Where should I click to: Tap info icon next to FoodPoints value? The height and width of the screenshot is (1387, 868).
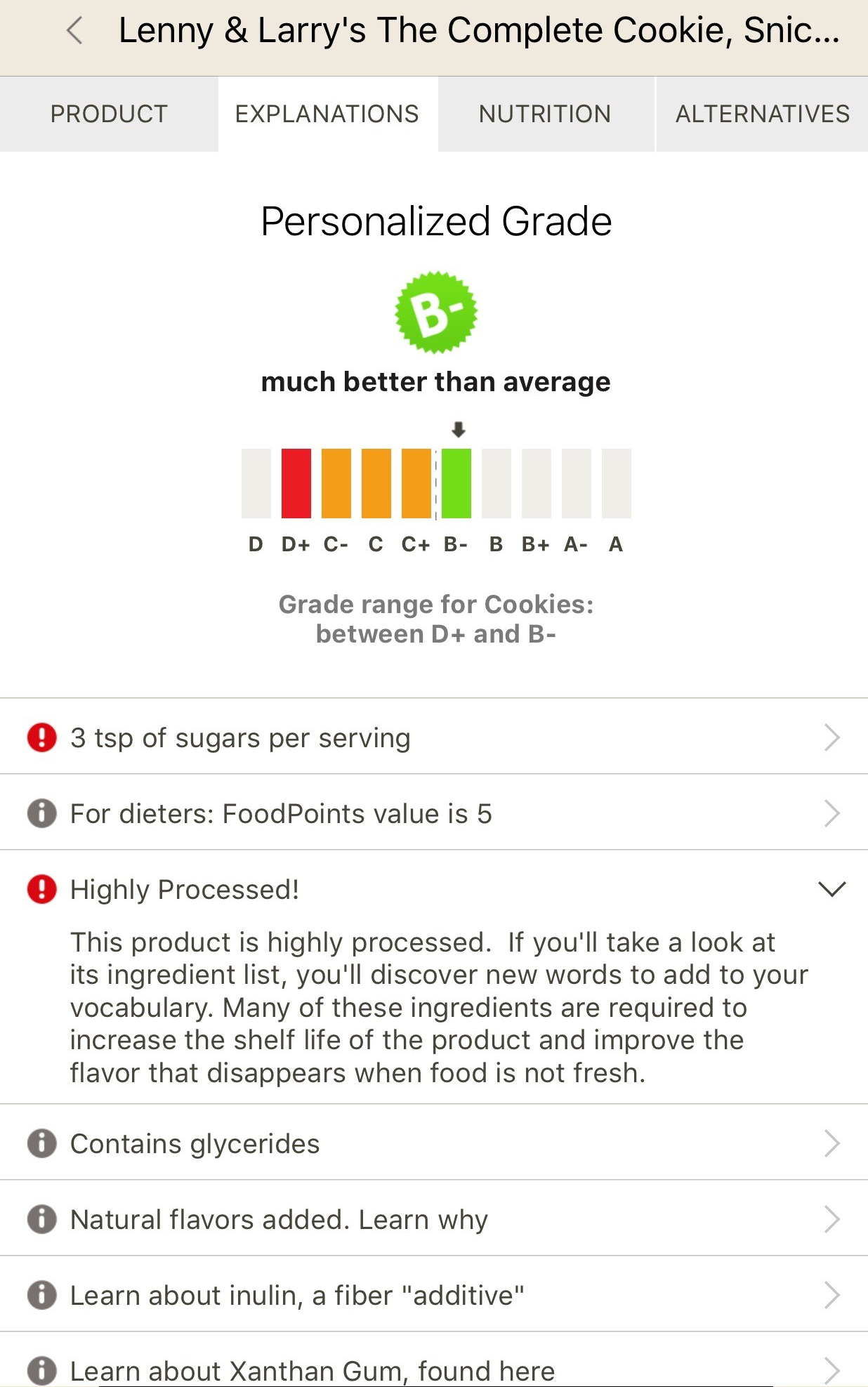[42, 814]
